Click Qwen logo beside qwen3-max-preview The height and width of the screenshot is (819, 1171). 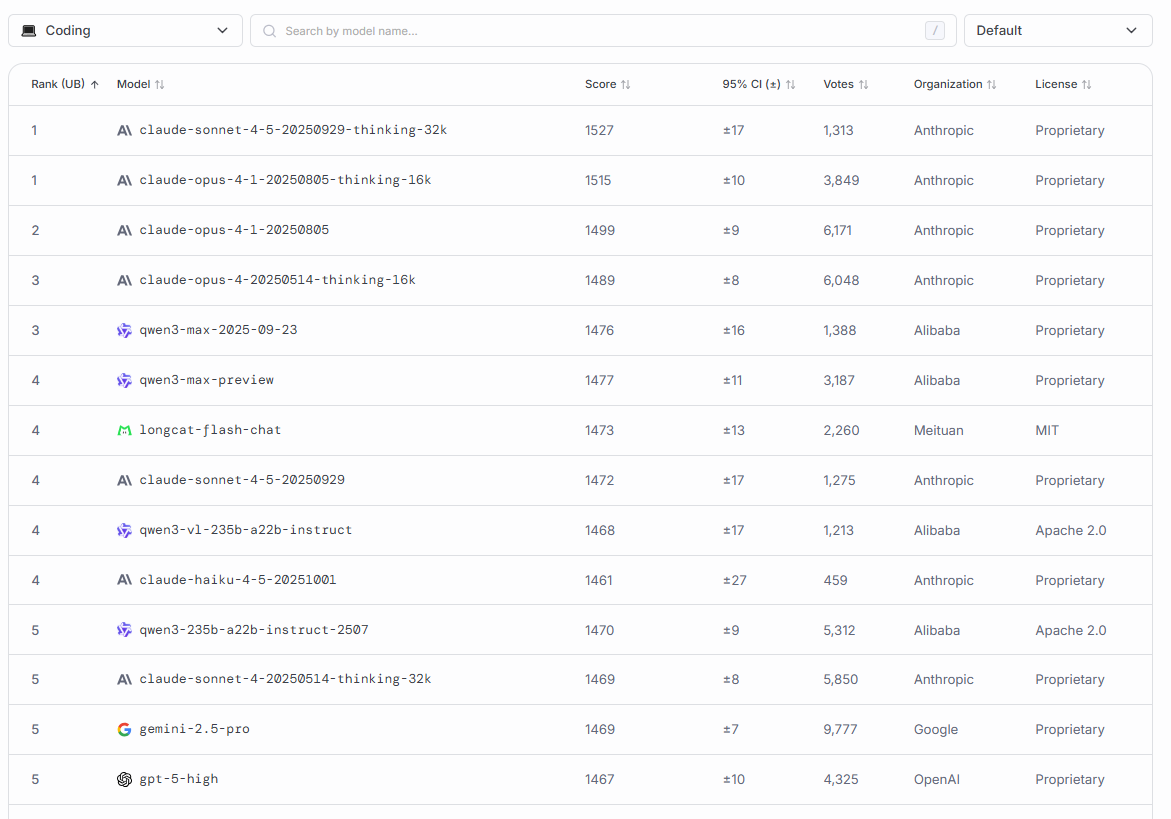(125, 380)
